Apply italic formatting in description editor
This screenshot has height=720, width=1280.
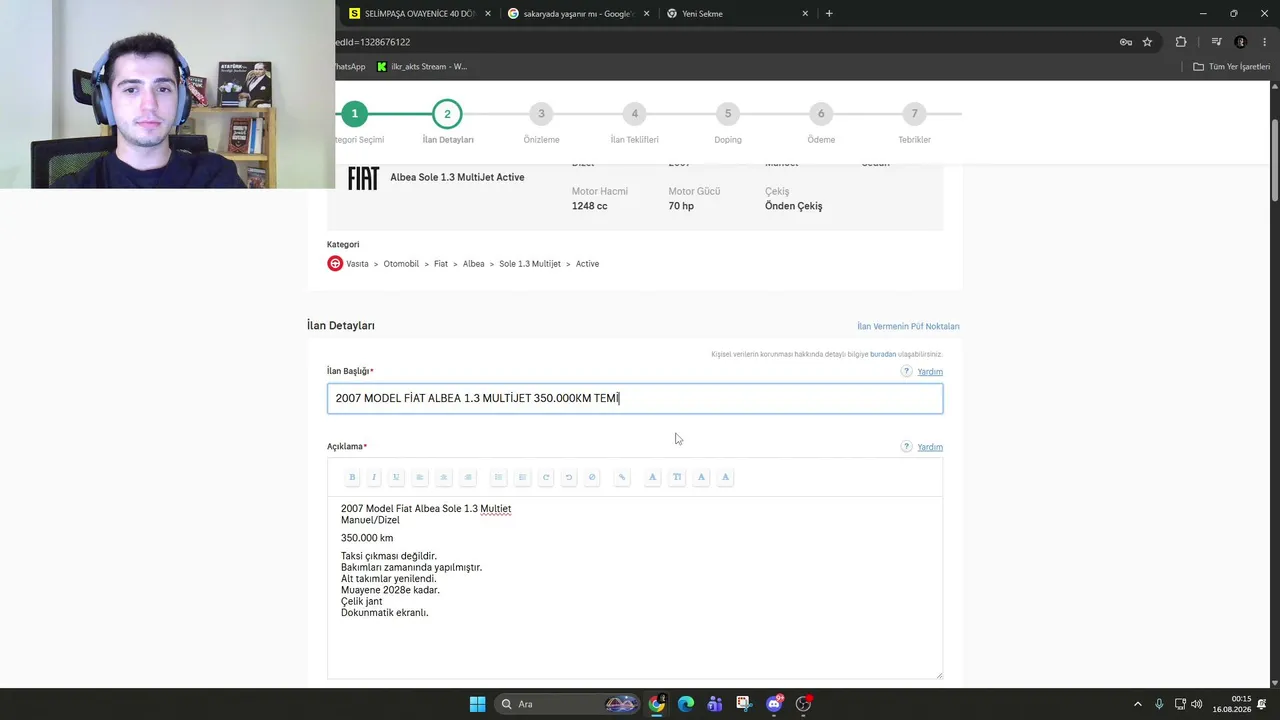[374, 477]
